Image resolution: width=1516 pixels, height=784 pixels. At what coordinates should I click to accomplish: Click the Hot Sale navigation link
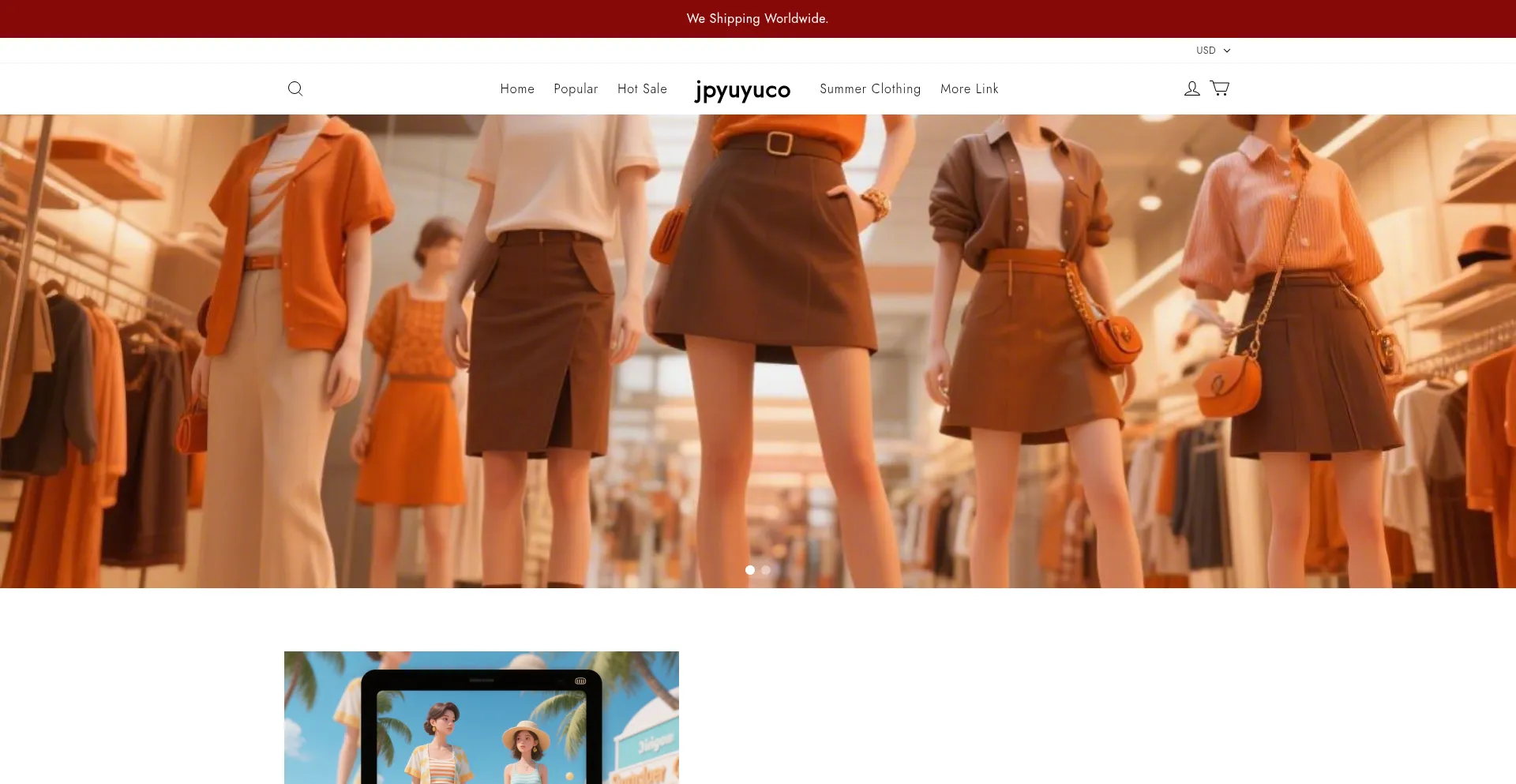pos(642,88)
